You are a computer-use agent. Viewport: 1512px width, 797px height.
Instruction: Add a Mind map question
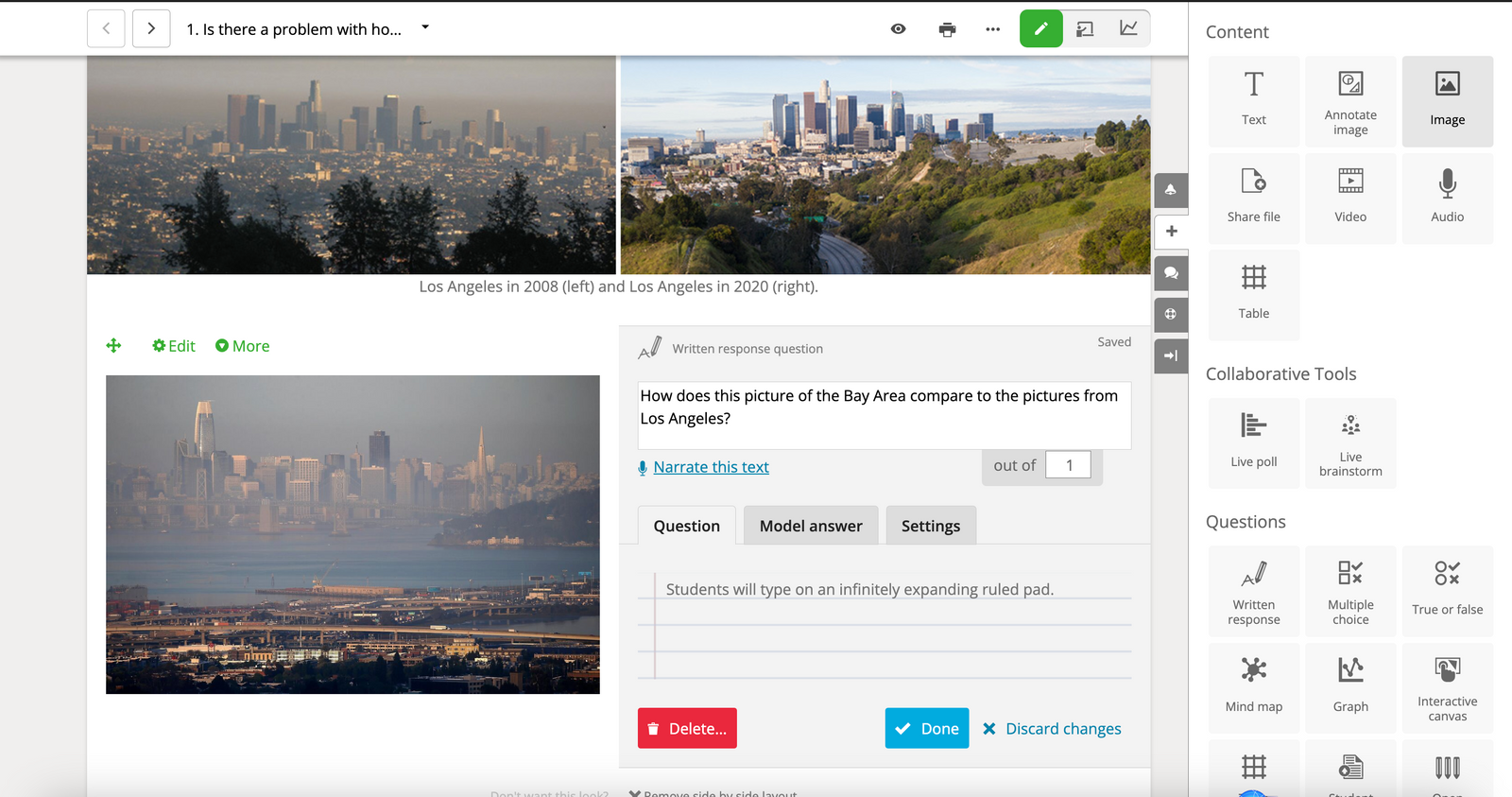click(1253, 687)
